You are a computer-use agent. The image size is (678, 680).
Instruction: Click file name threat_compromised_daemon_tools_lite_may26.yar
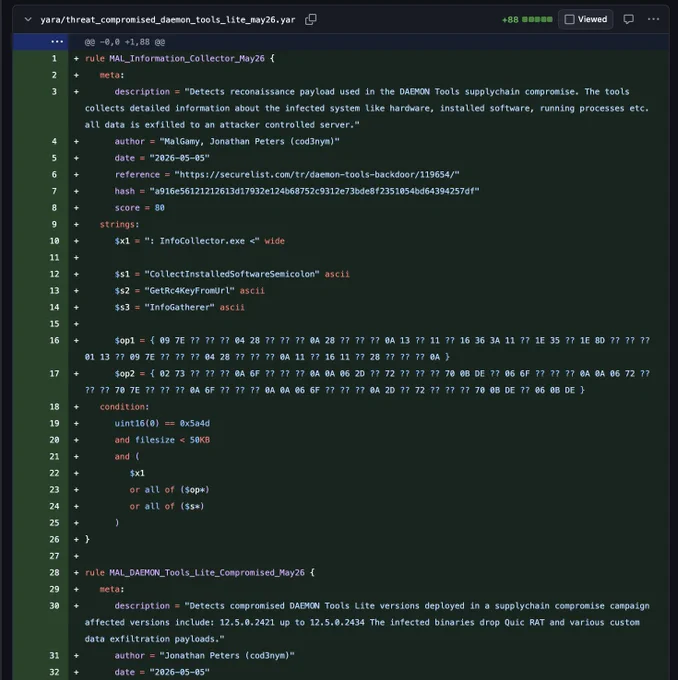point(168,20)
